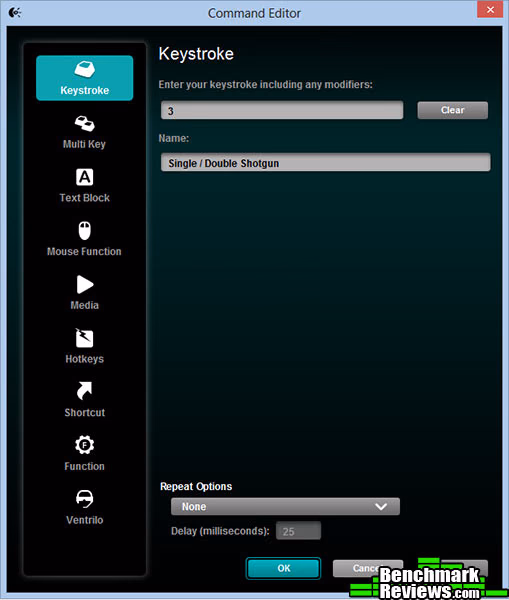Open the Mouse Function command option

pos(85,240)
